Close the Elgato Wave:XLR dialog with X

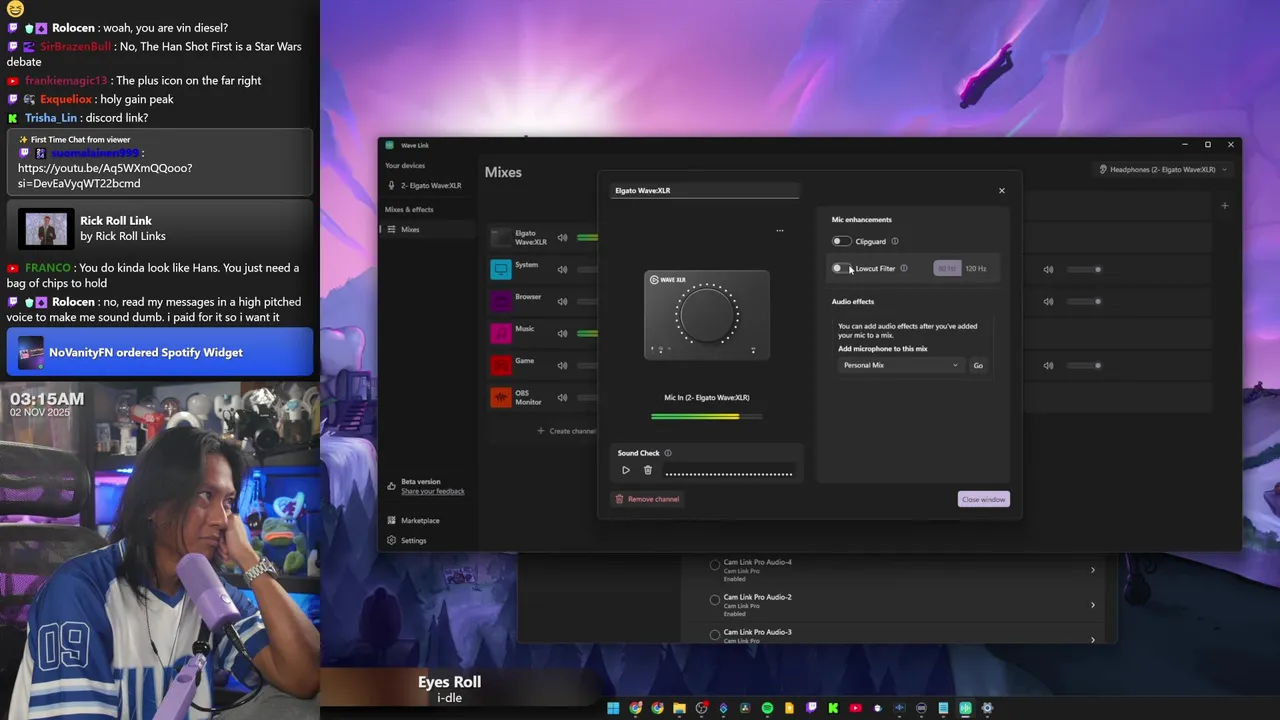click(1001, 190)
